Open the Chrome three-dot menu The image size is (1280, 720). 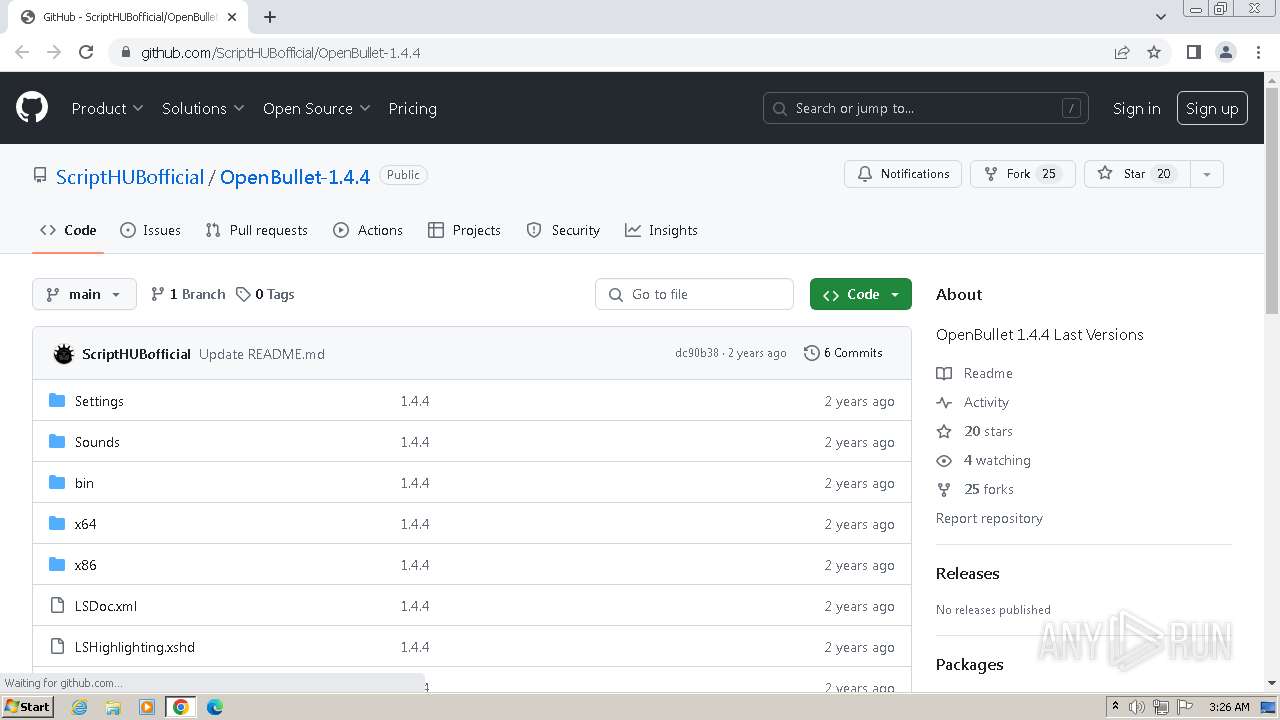[1258, 52]
